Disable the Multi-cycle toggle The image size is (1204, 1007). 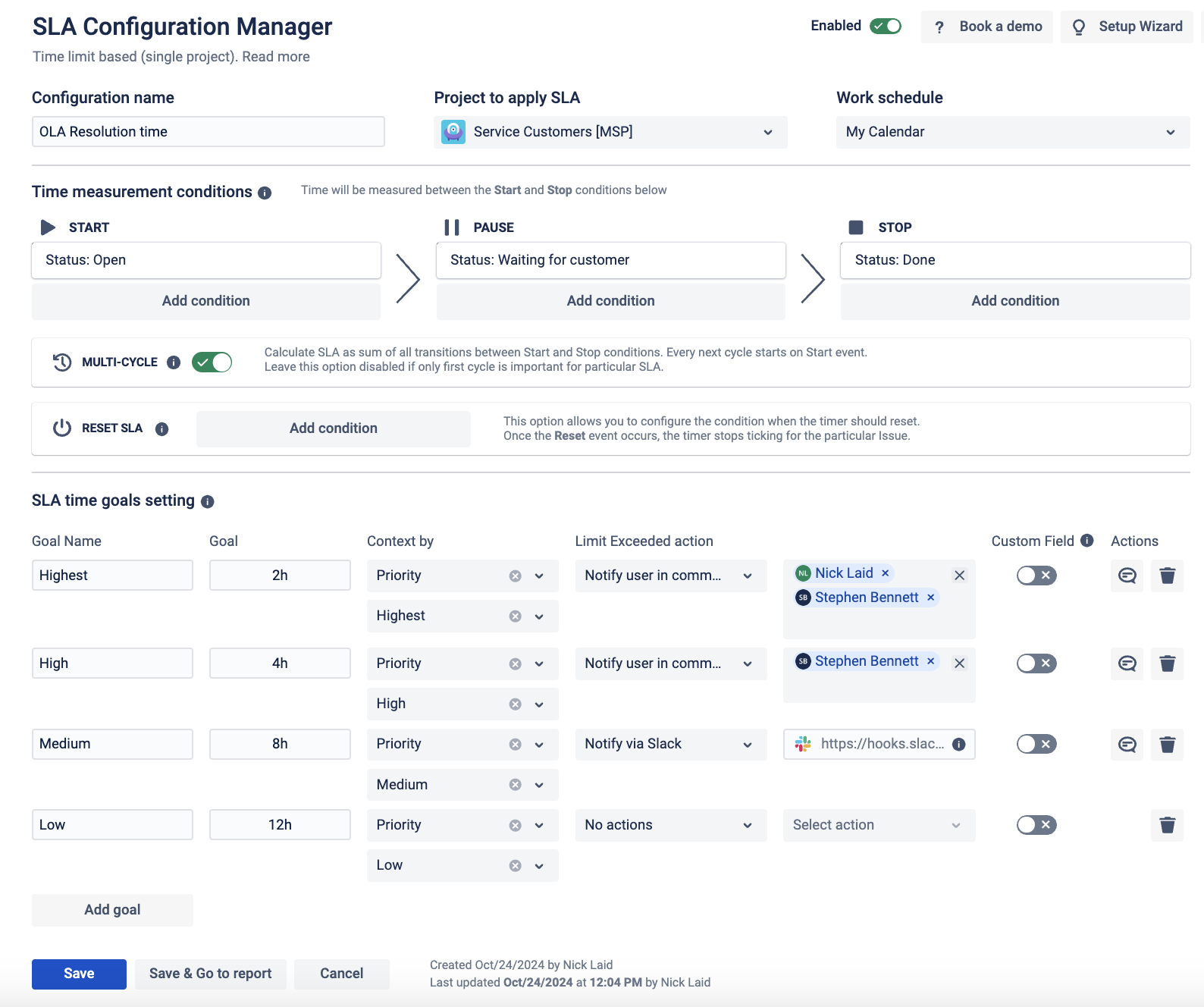coord(212,362)
